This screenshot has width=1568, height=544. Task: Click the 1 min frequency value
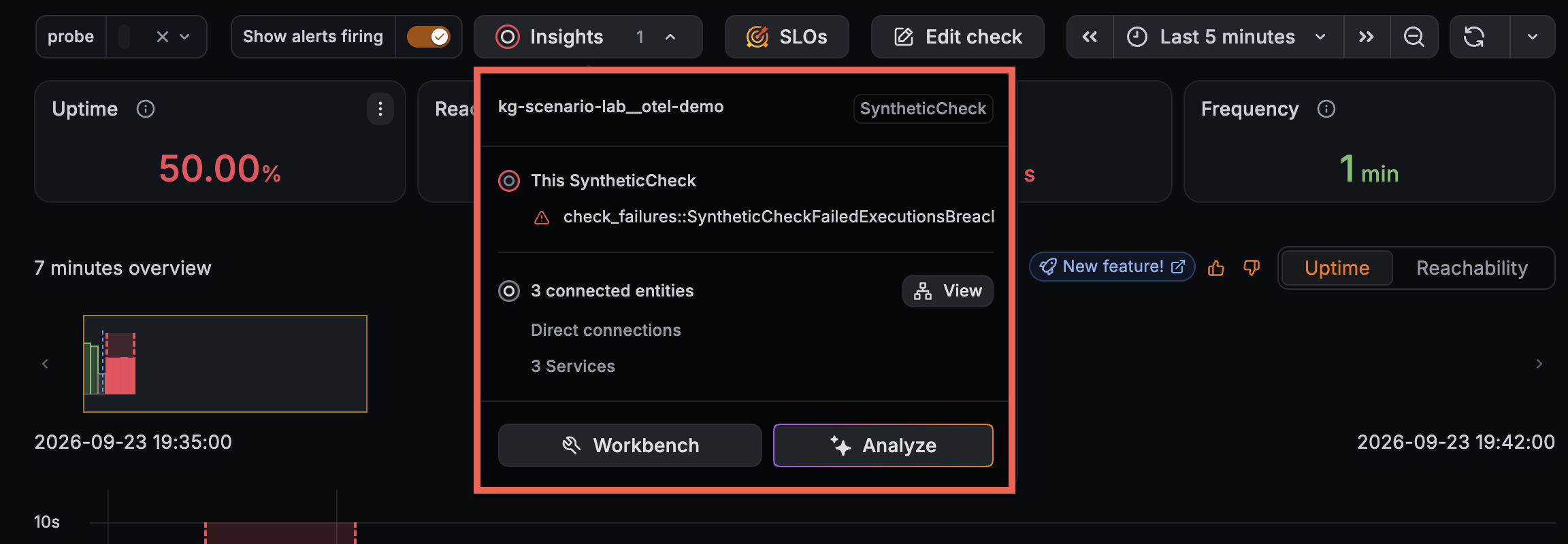1369,169
